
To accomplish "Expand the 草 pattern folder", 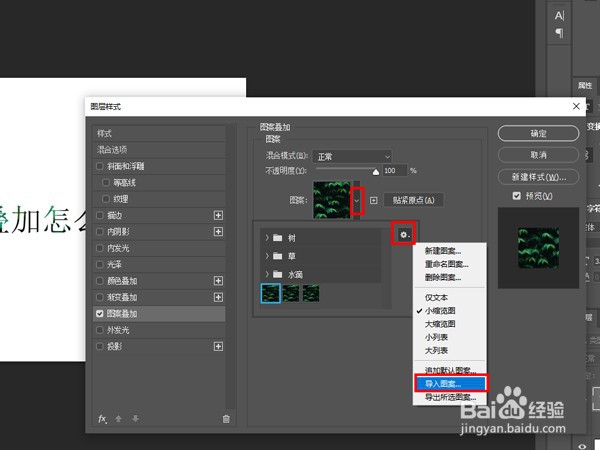I will [267, 256].
